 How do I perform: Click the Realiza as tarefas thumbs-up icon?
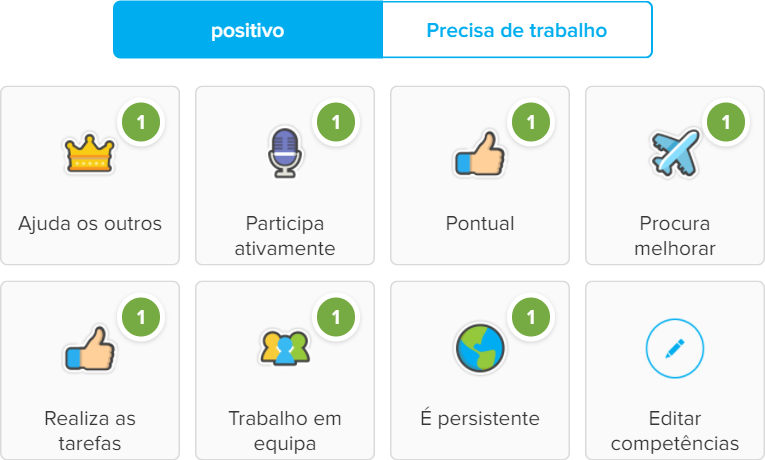(90, 349)
